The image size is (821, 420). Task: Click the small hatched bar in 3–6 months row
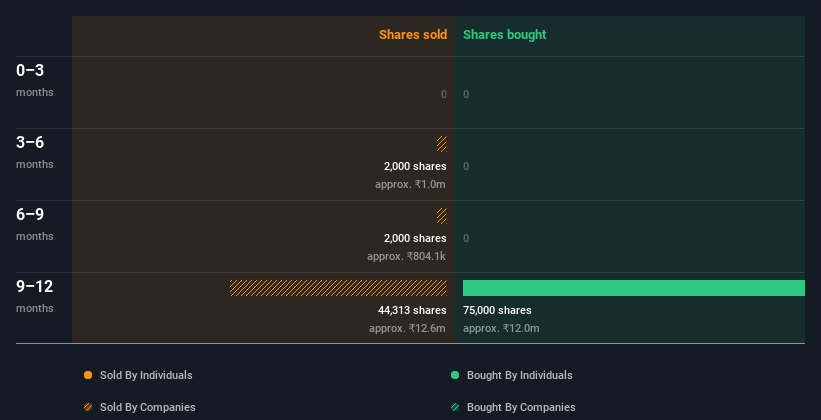click(442, 144)
